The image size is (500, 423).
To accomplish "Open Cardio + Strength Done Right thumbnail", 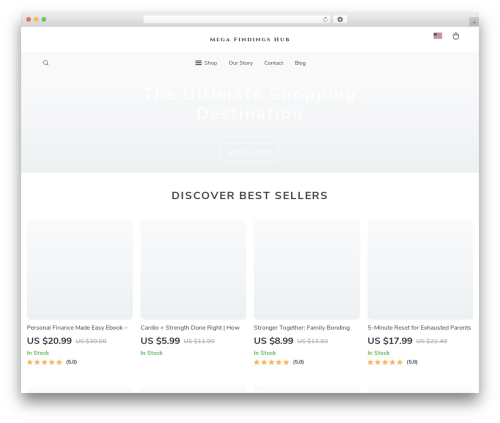I will (x=193, y=269).
